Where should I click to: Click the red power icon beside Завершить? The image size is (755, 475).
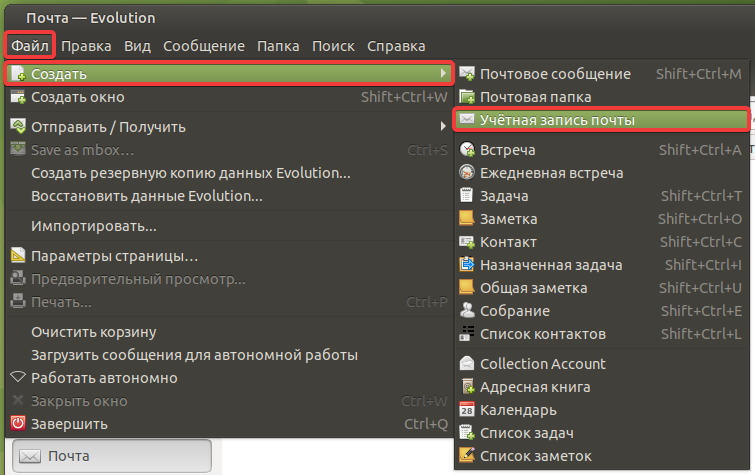click(x=18, y=424)
